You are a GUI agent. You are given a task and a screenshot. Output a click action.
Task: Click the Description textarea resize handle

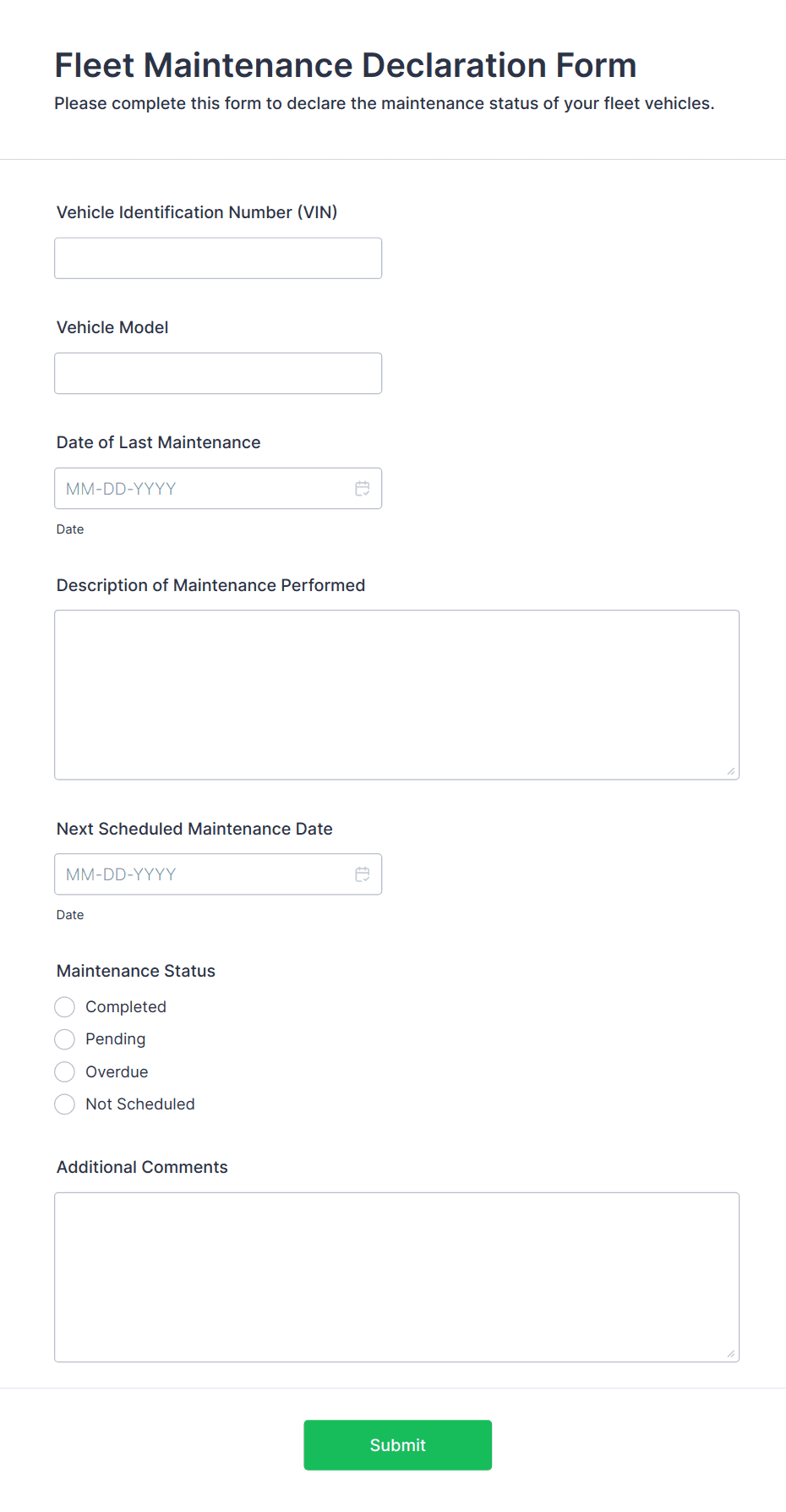click(730, 770)
